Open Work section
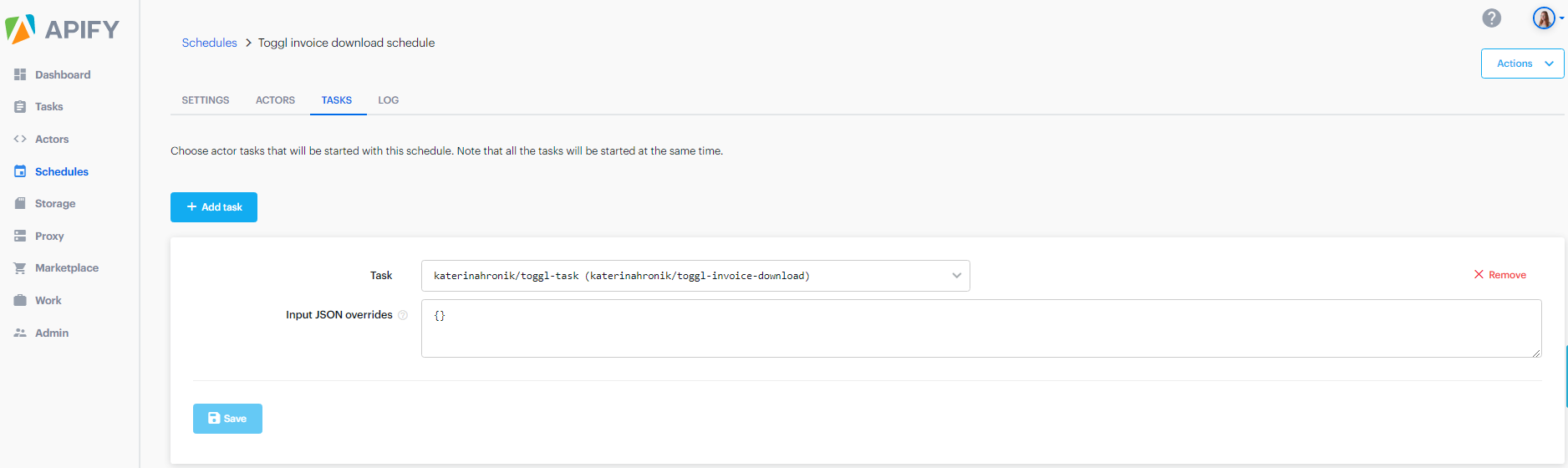 48,300
